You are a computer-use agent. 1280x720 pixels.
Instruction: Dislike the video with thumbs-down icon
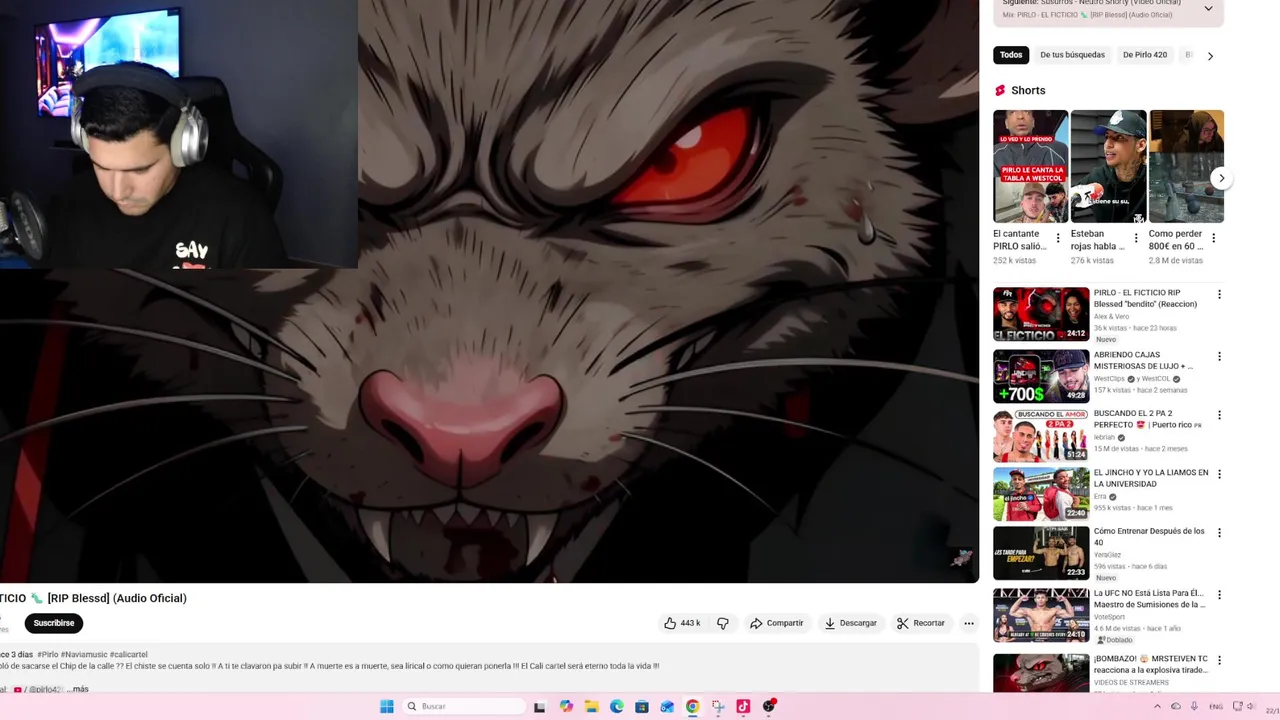tap(723, 623)
